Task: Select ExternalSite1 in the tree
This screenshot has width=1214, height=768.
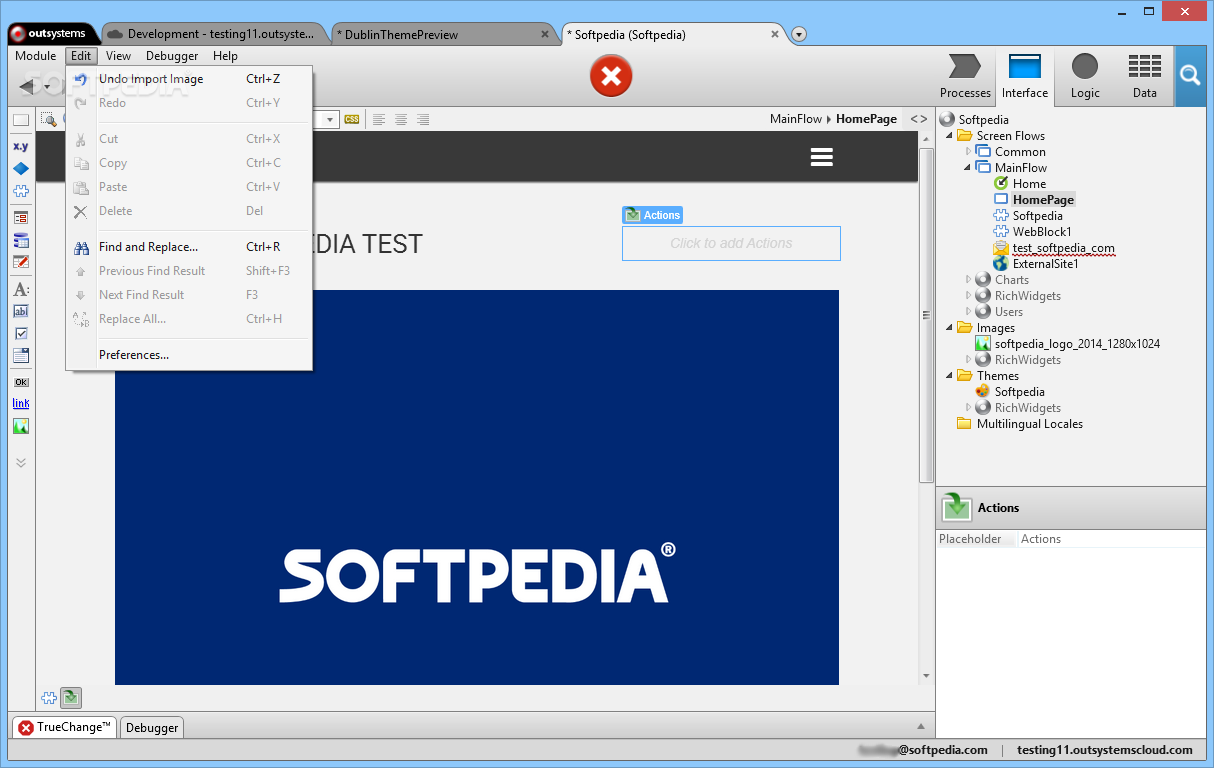Action: tap(1036, 264)
